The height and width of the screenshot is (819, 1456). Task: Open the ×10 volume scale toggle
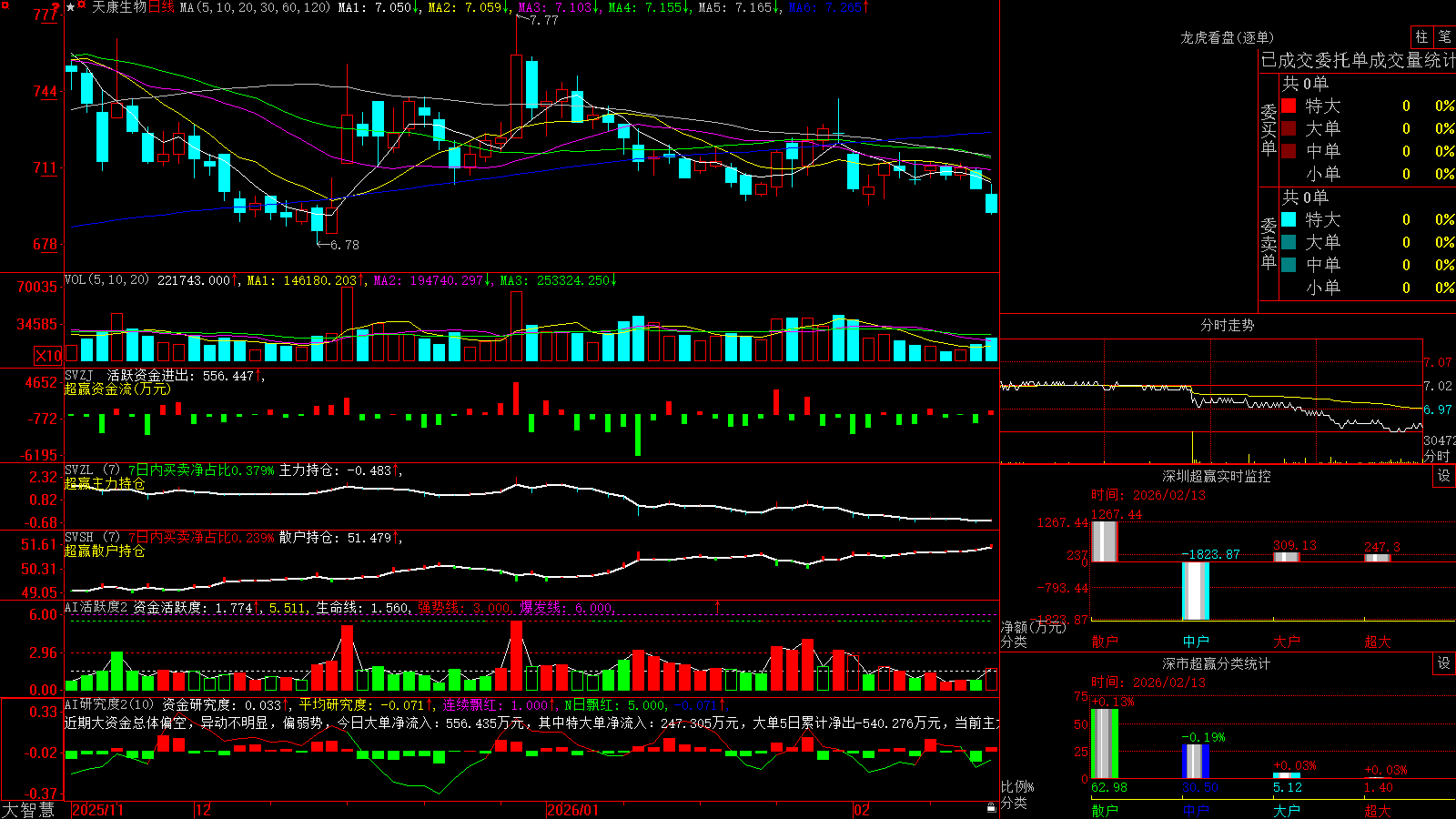[x=47, y=356]
